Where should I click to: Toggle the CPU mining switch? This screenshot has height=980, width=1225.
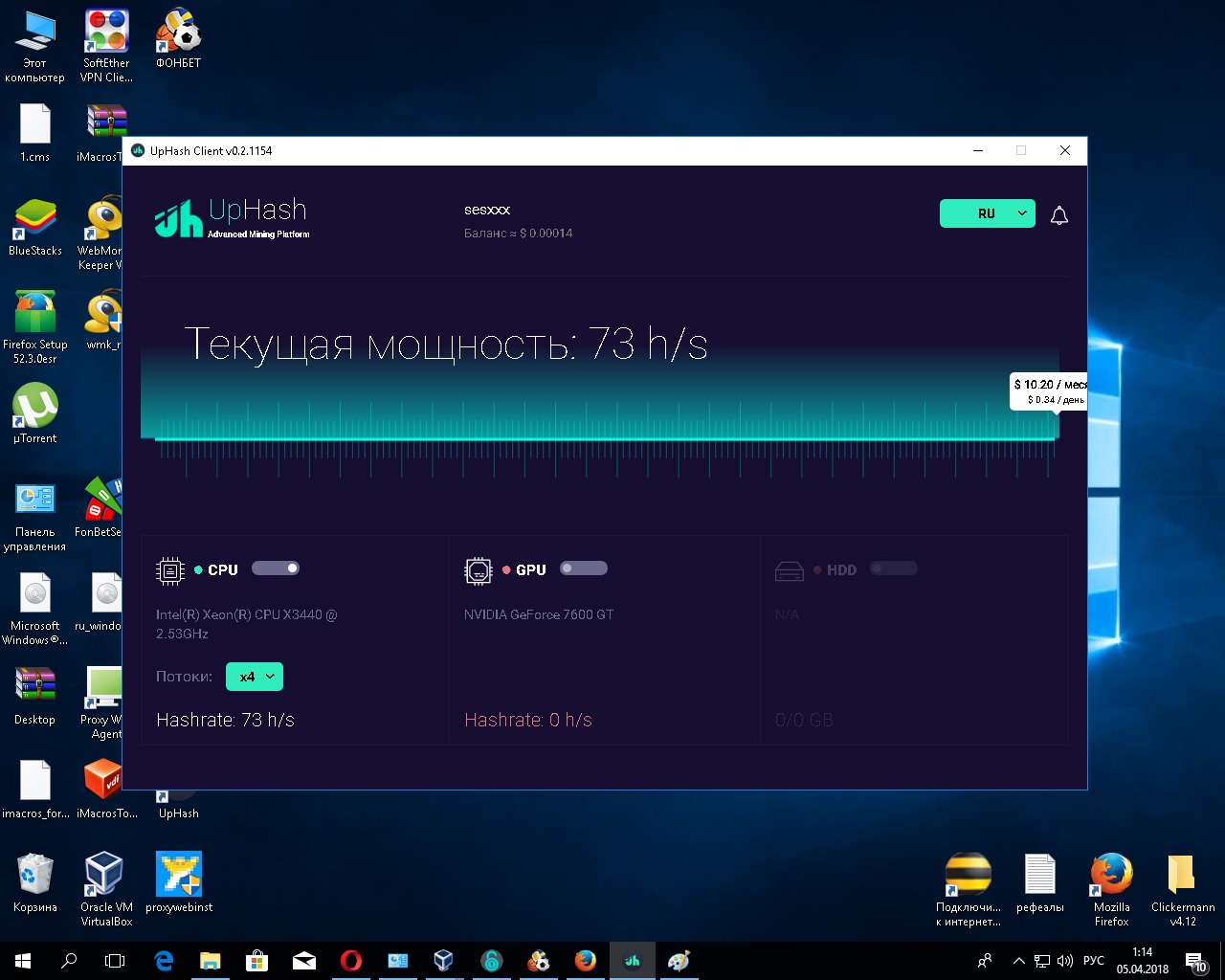pos(276,568)
